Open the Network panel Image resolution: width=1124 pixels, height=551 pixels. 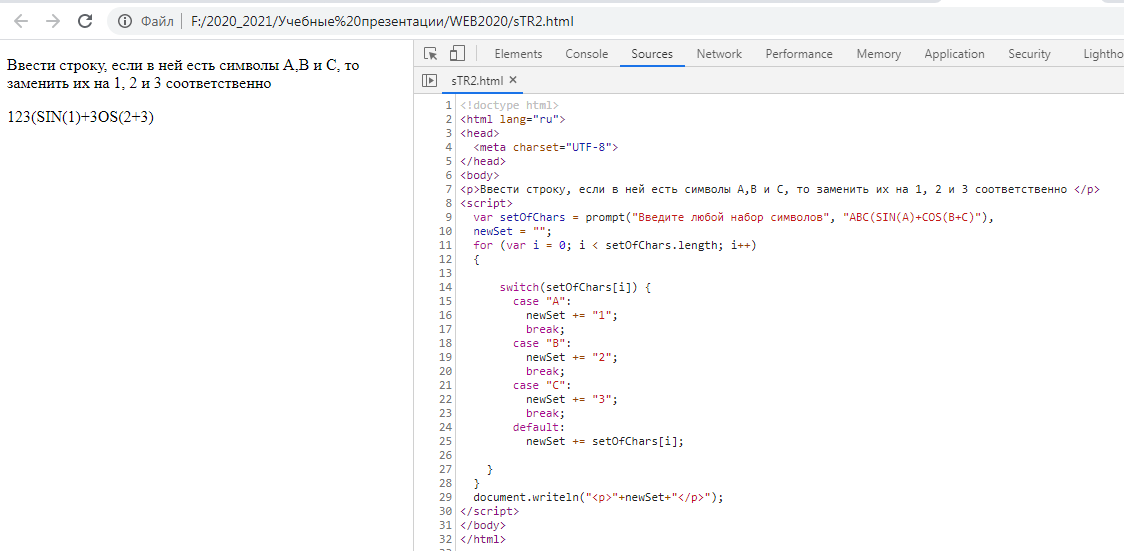coord(719,54)
